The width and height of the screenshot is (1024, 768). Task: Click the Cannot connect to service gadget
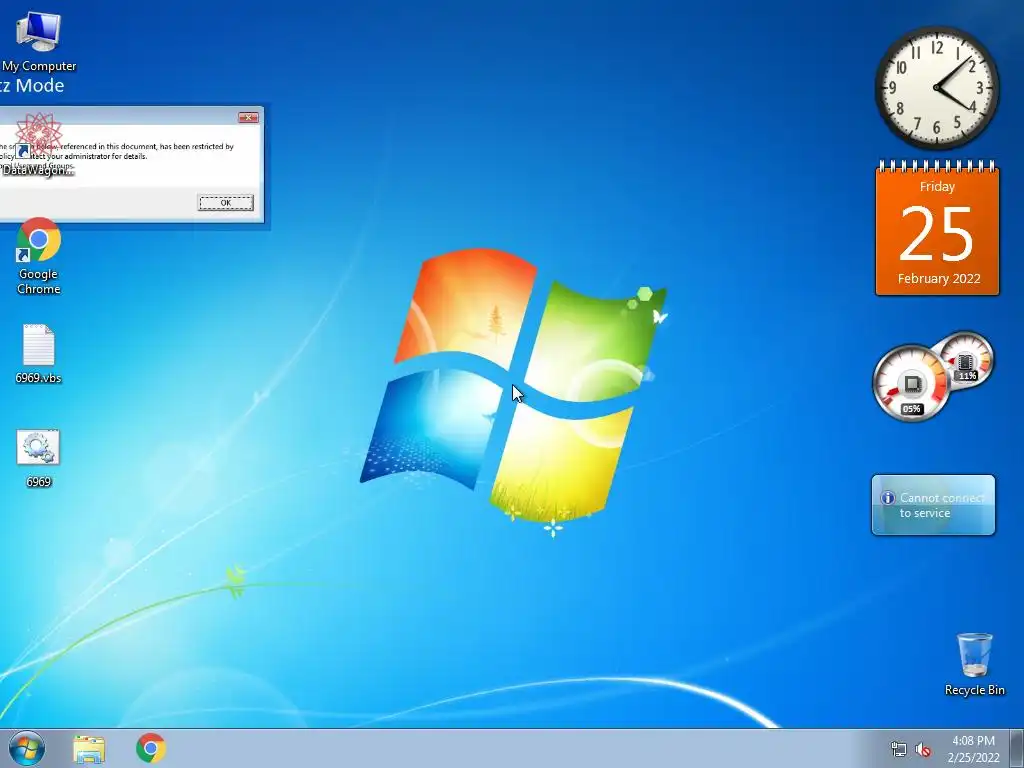click(933, 505)
